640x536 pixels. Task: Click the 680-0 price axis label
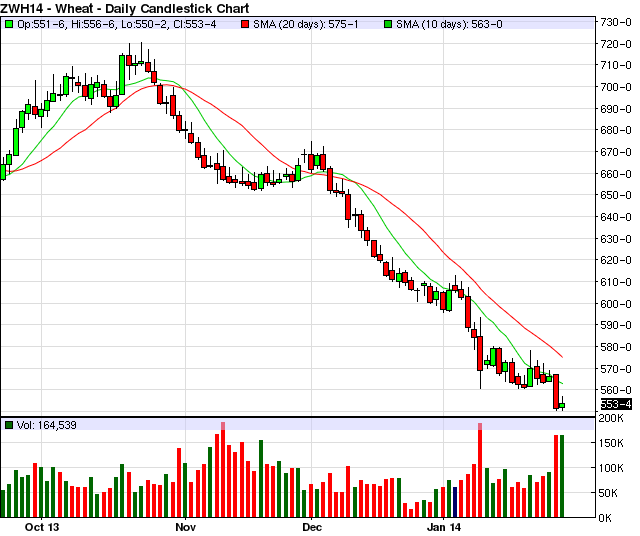[616, 130]
